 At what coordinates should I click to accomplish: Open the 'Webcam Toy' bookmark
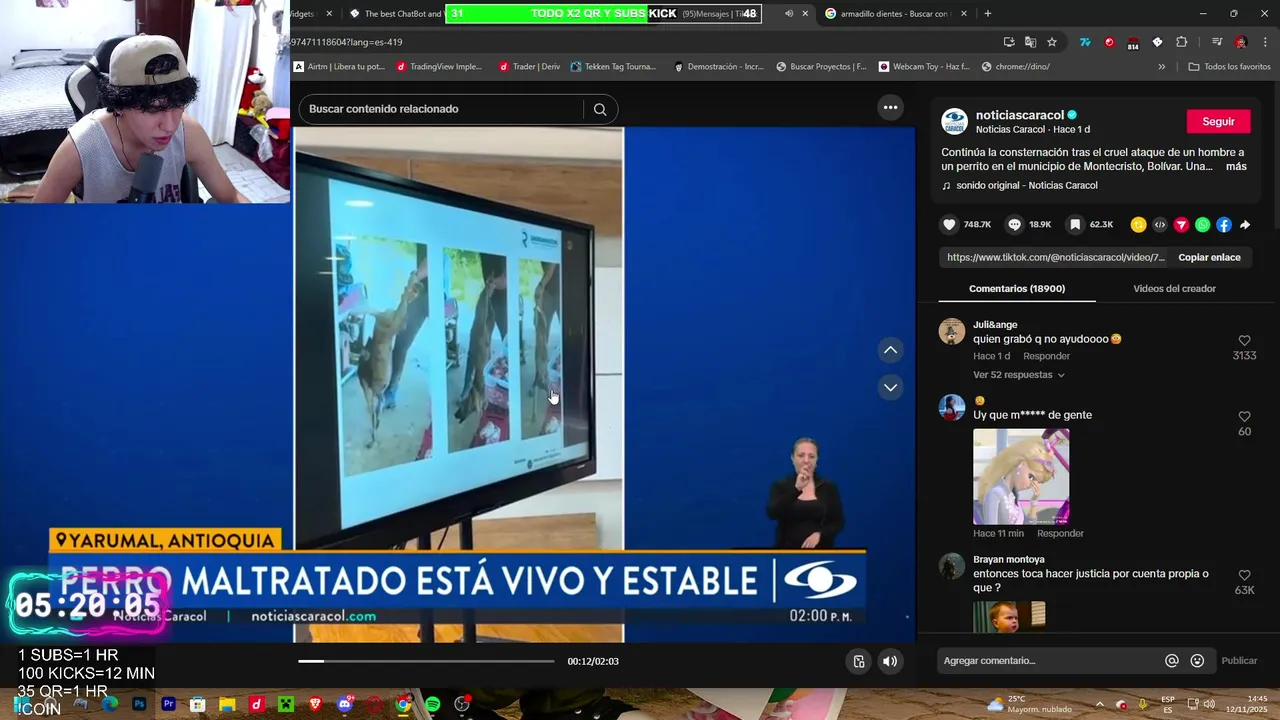925,67
